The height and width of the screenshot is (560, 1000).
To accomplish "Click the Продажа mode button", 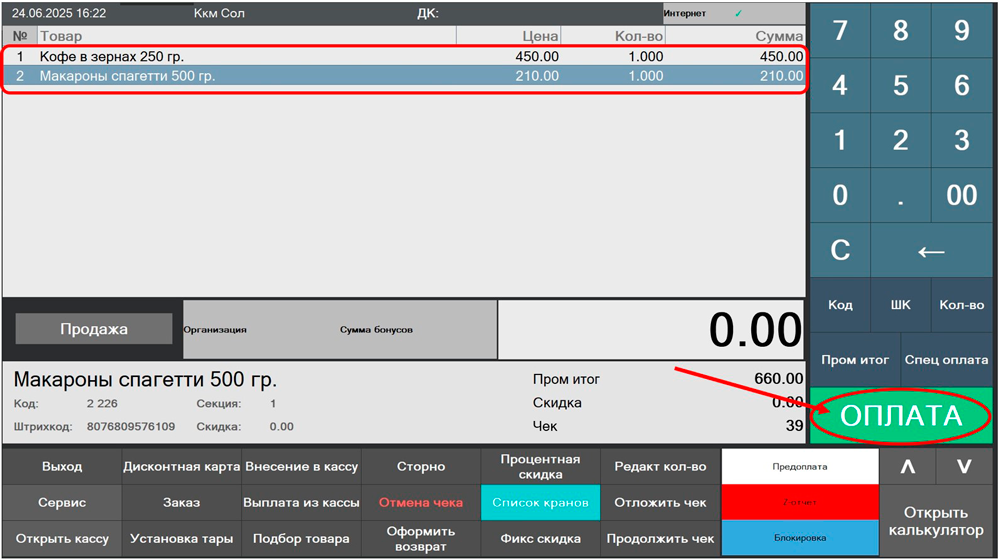I will [93, 329].
